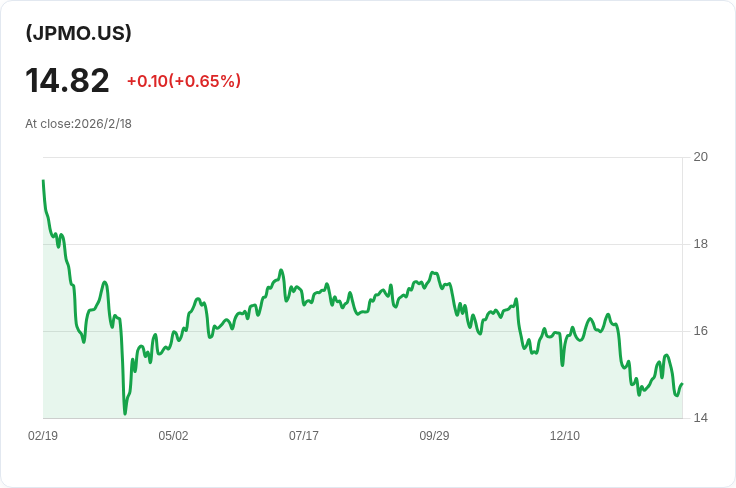This screenshot has height=488, width=736.
Task: Click the 14 y-axis price label
Action: coord(700,418)
